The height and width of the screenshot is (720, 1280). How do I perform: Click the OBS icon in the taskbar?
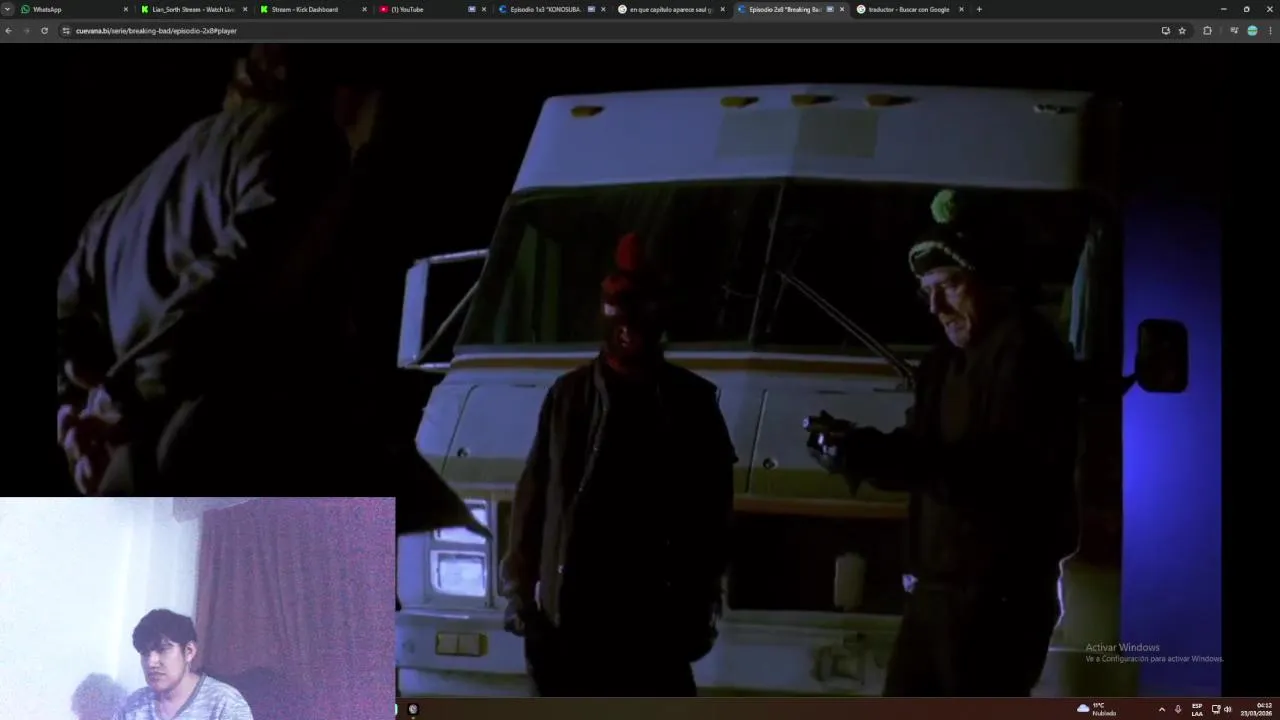[x=413, y=709]
